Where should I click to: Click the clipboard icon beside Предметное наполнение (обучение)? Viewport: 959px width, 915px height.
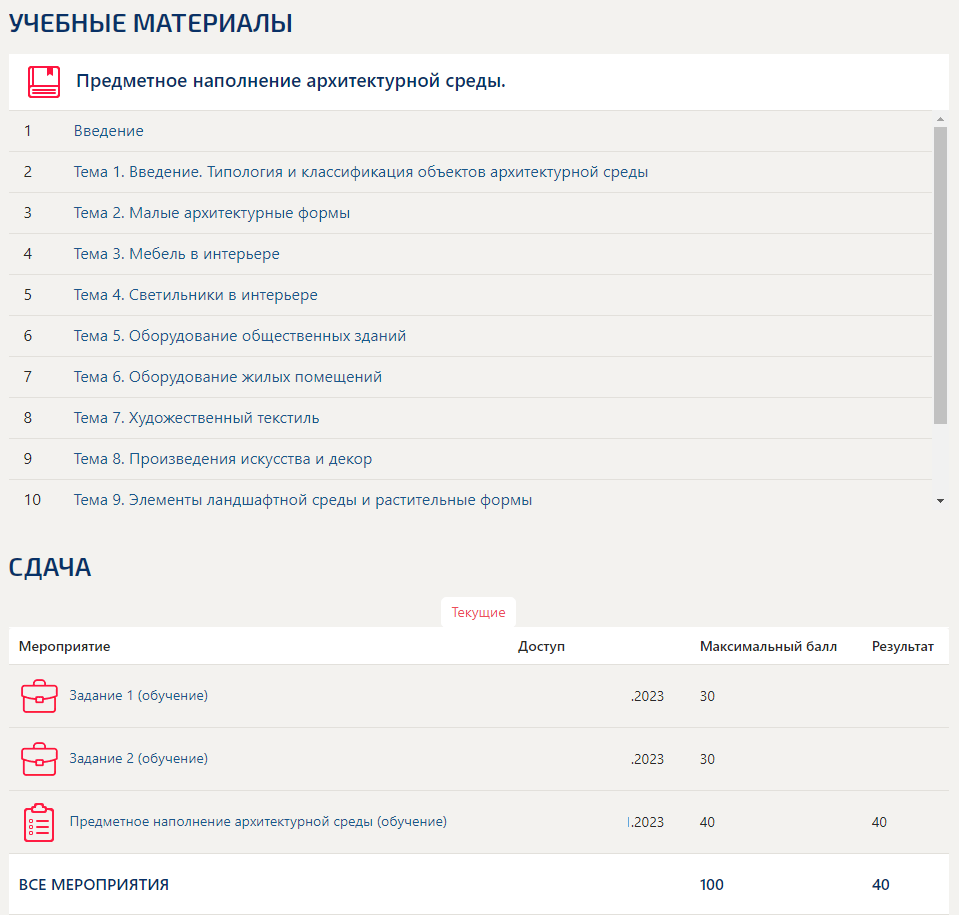pyautogui.click(x=39, y=822)
